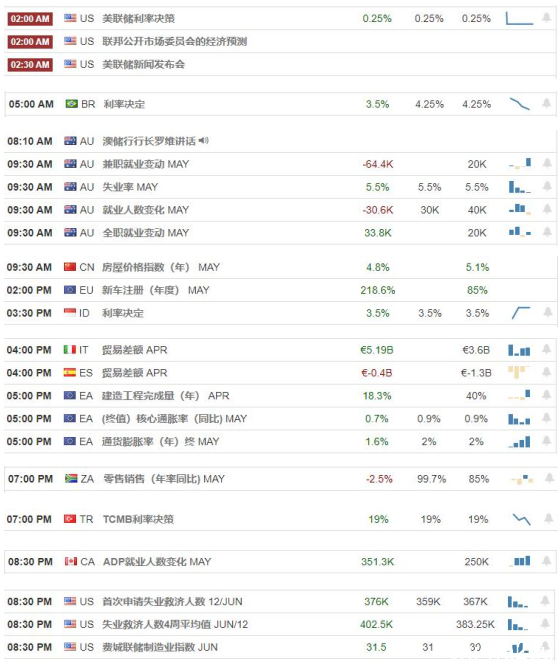Click the CN country code with China flag
The height and width of the screenshot is (663, 558).
click(x=87, y=267)
